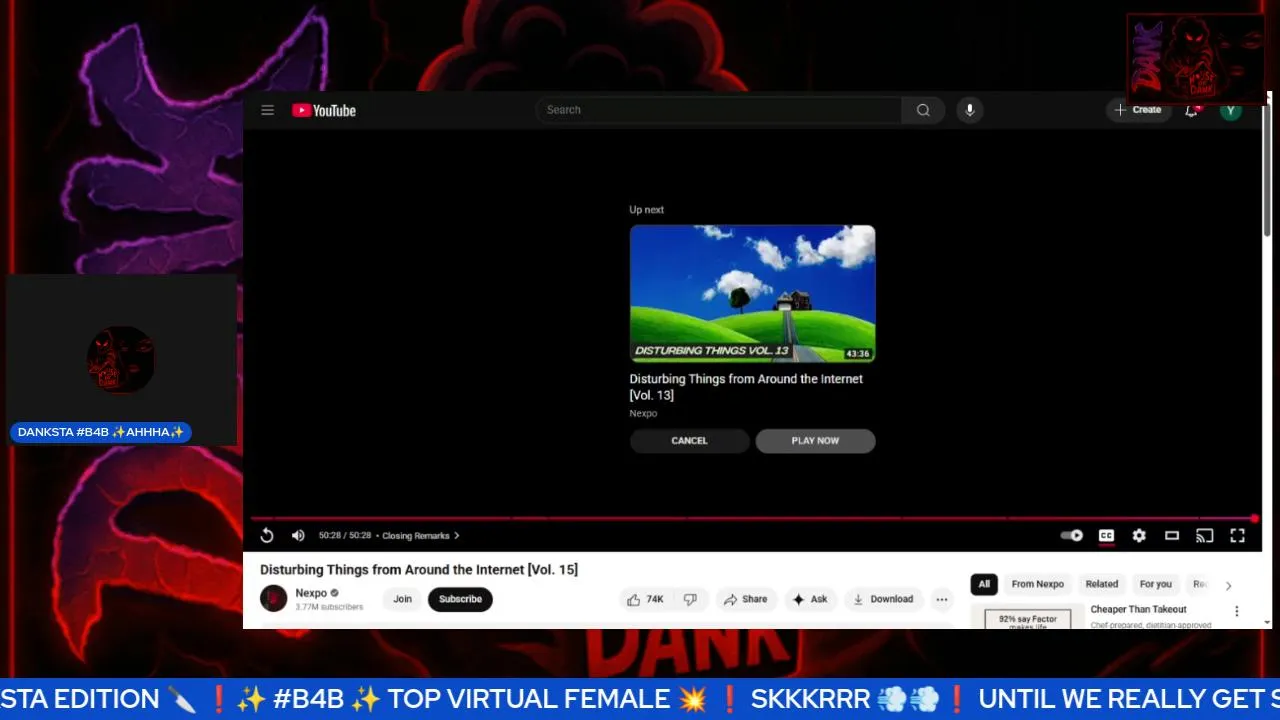Viewport: 1280px width, 720px height.
Task: Enter full screen mode
Action: click(x=1237, y=536)
